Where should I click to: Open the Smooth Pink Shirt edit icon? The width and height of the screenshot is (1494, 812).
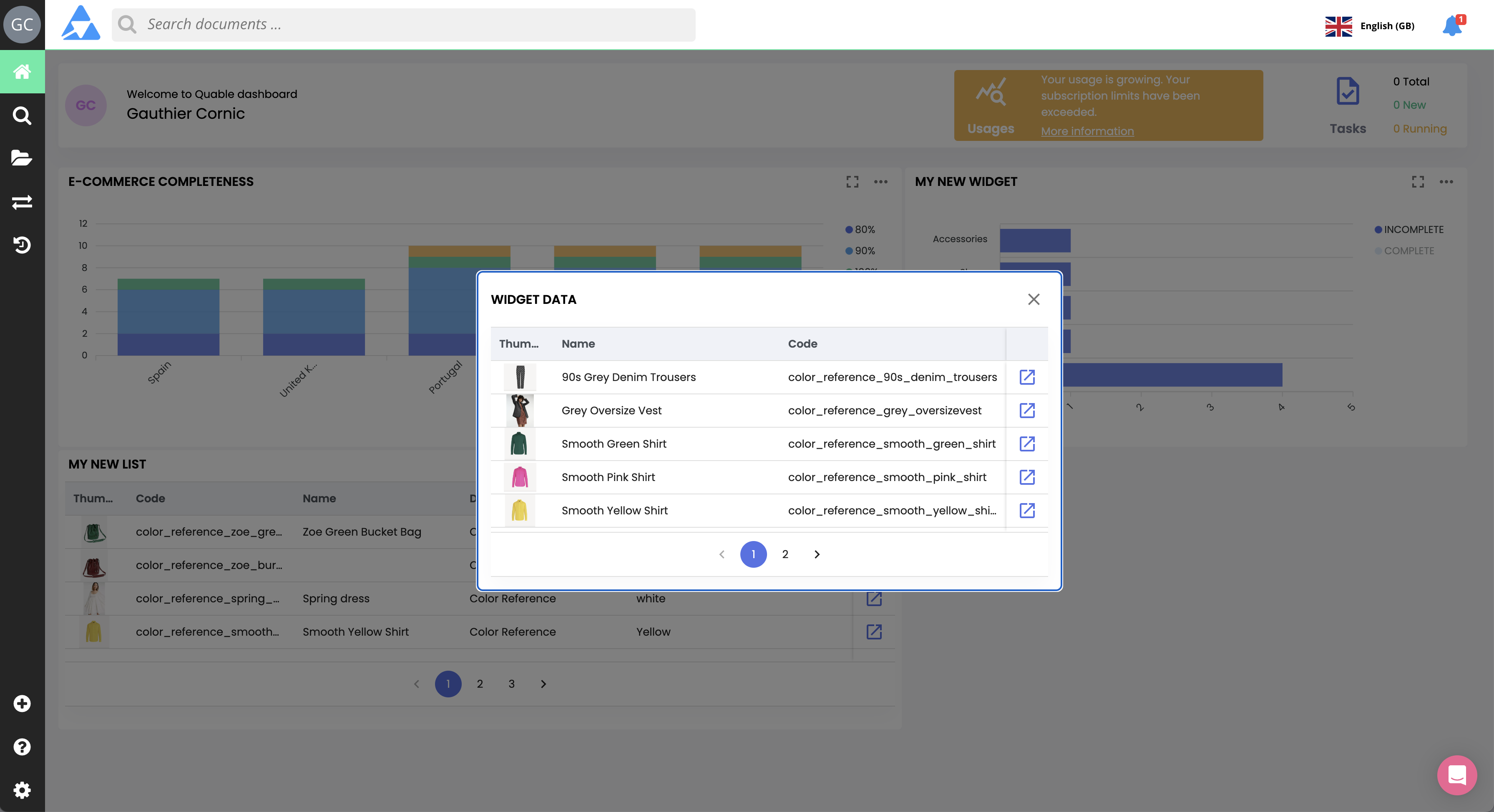(1026, 477)
